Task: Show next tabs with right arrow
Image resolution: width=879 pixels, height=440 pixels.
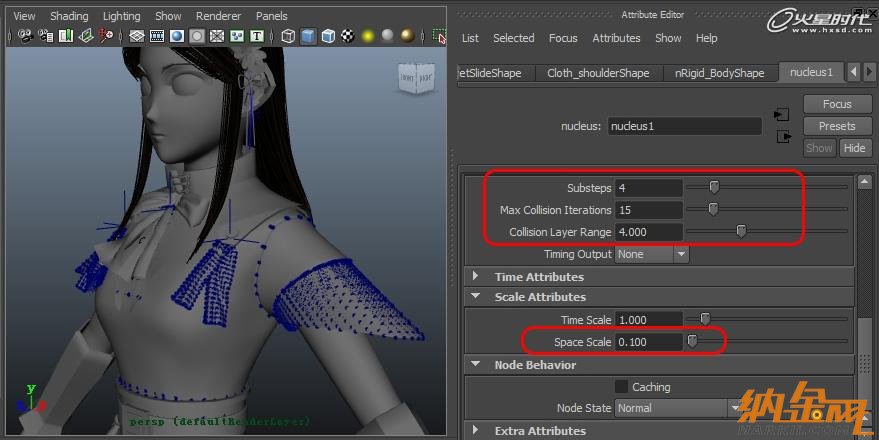Action: pos(869,72)
